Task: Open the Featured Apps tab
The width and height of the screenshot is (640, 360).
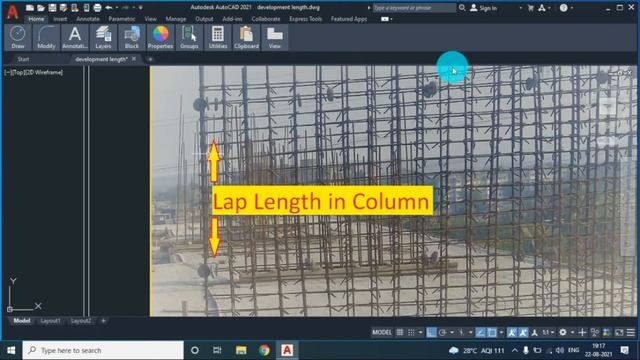Action: [349, 19]
